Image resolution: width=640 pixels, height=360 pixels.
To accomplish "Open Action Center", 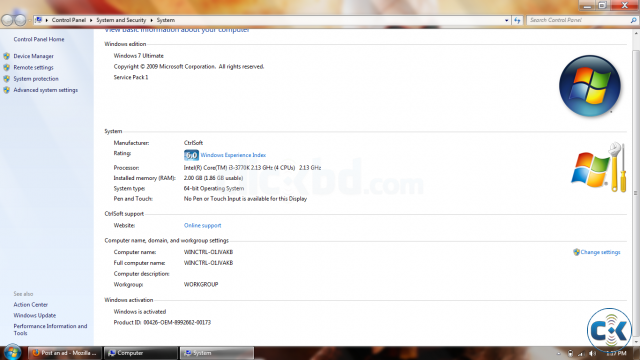I will (31, 304).
